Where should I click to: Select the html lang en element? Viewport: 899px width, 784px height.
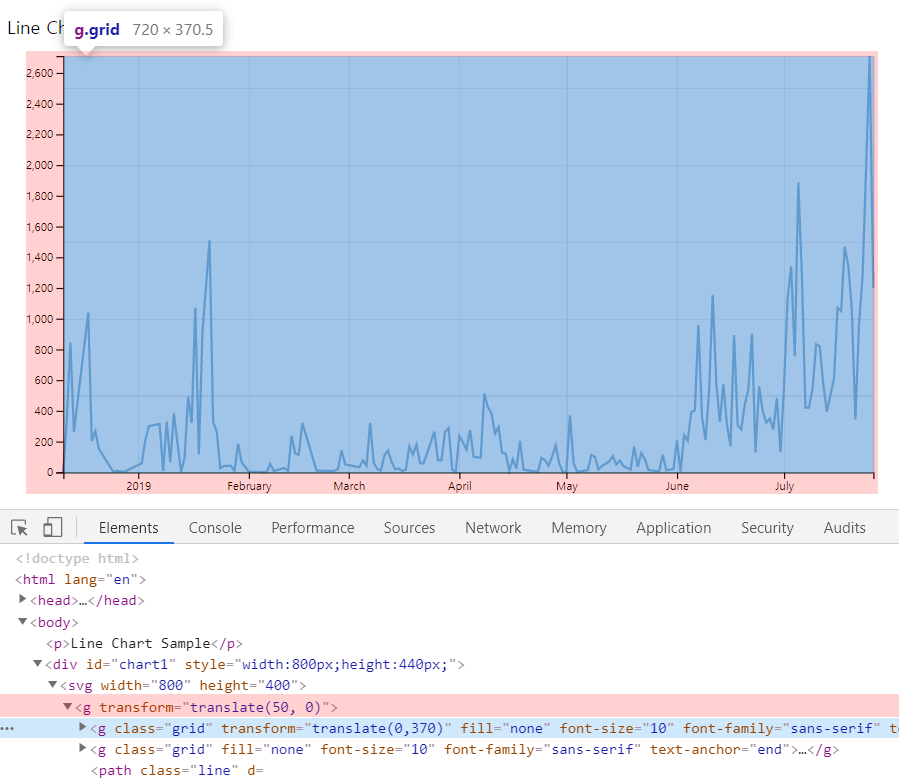click(81, 579)
